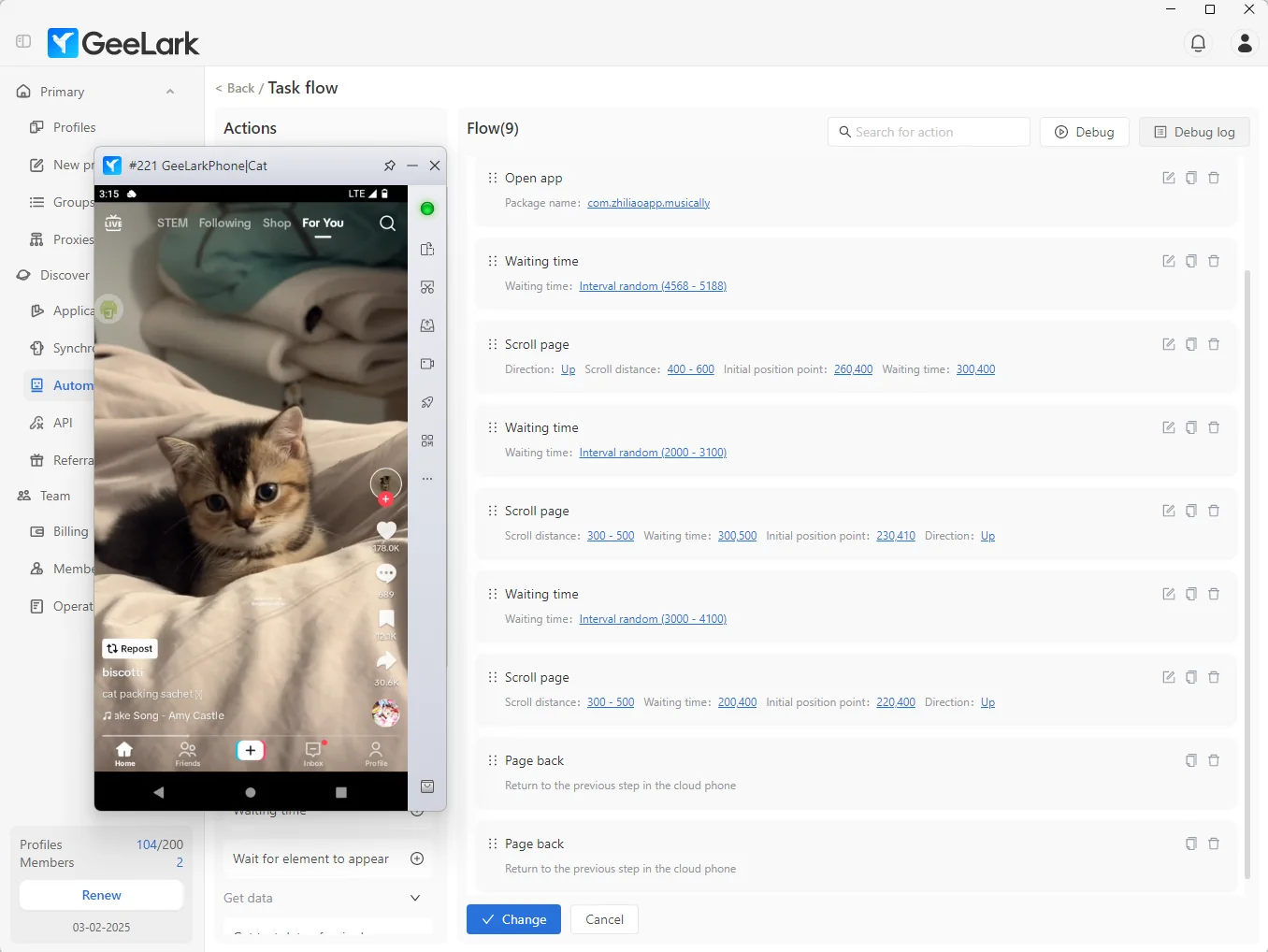Edit initial position point 260,400
This screenshot has width=1268, height=952.
click(x=853, y=369)
